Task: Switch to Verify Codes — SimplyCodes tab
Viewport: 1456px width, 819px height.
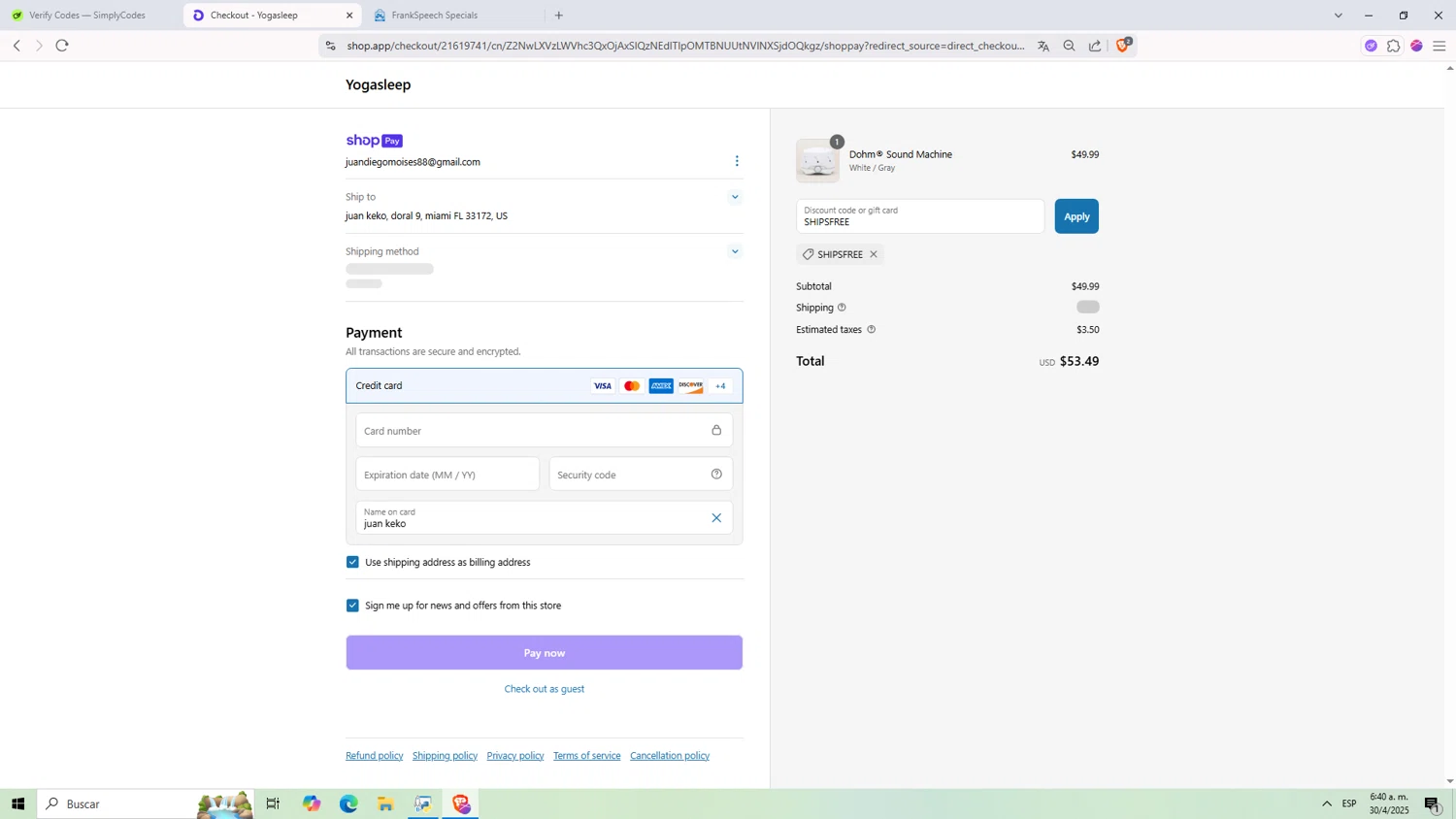Action: [x=87, y=16]
